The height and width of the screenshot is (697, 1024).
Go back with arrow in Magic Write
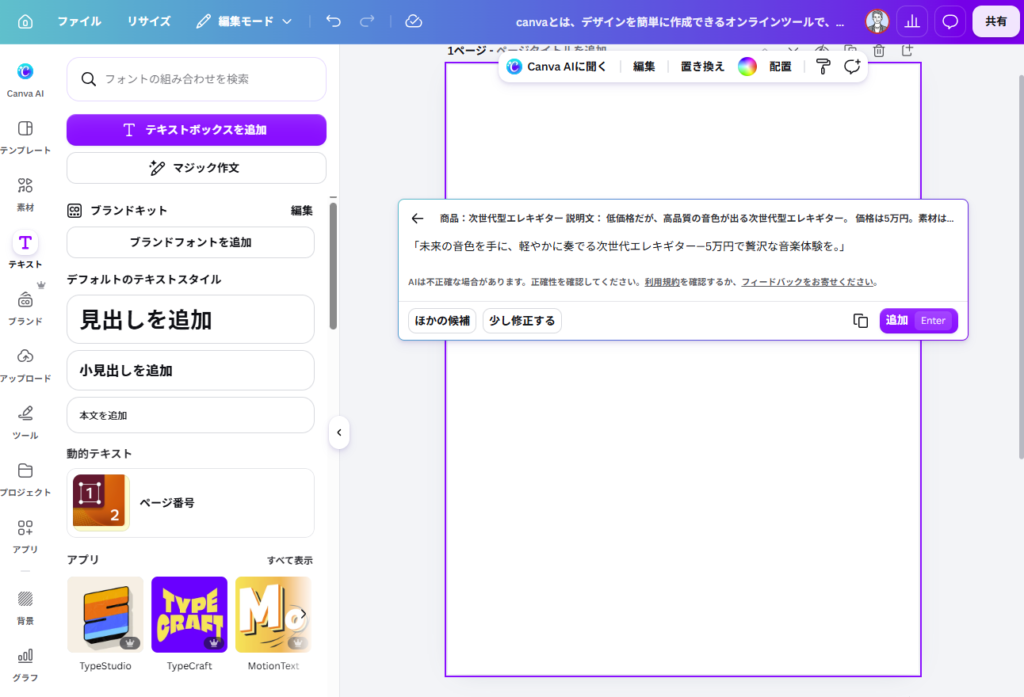tap(417, 219)
